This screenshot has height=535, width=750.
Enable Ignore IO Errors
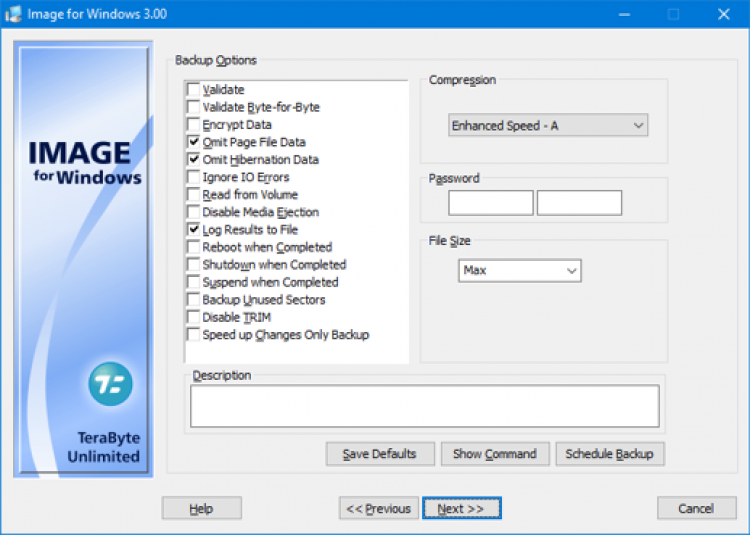coord(194,177)
